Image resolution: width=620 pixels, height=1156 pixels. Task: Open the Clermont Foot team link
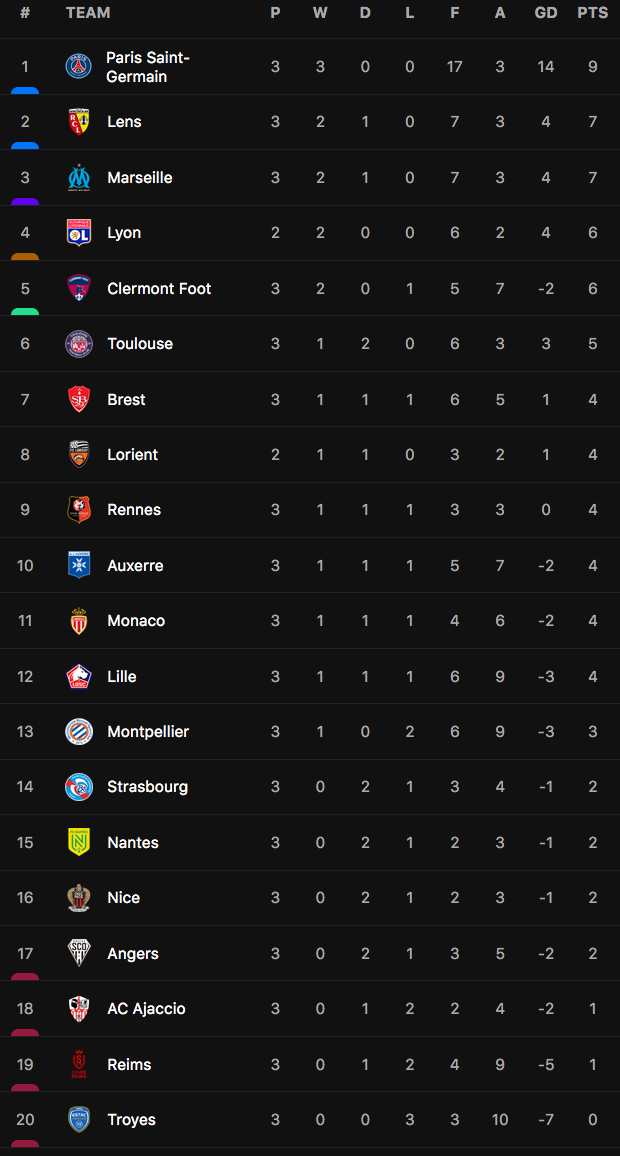(159, 288)
